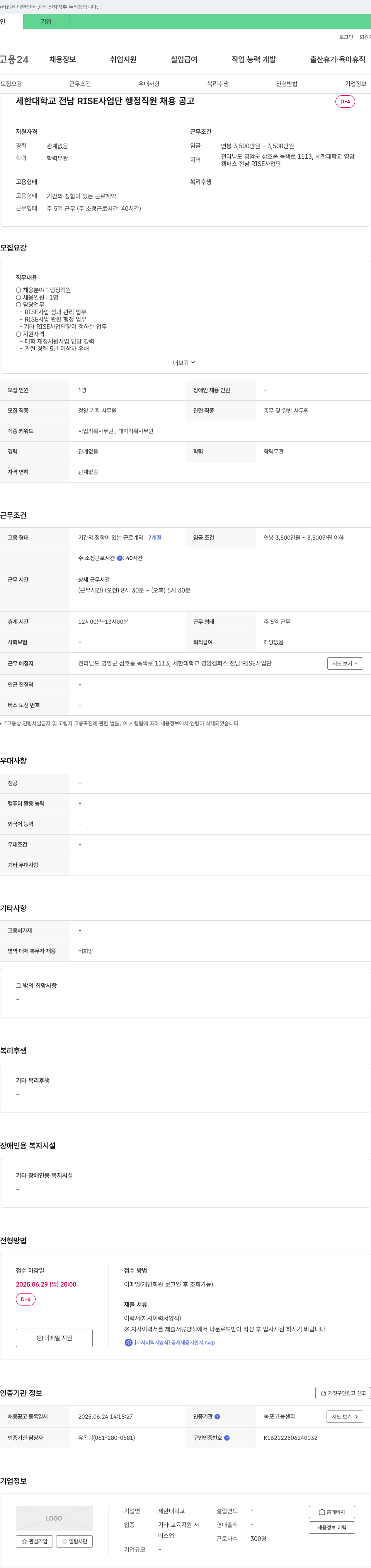Click the 주 5일 근무 value in 근무 형태 row
Image resolution: width=371 pixels, height=1568 pixels.
(x=277, y=622)
